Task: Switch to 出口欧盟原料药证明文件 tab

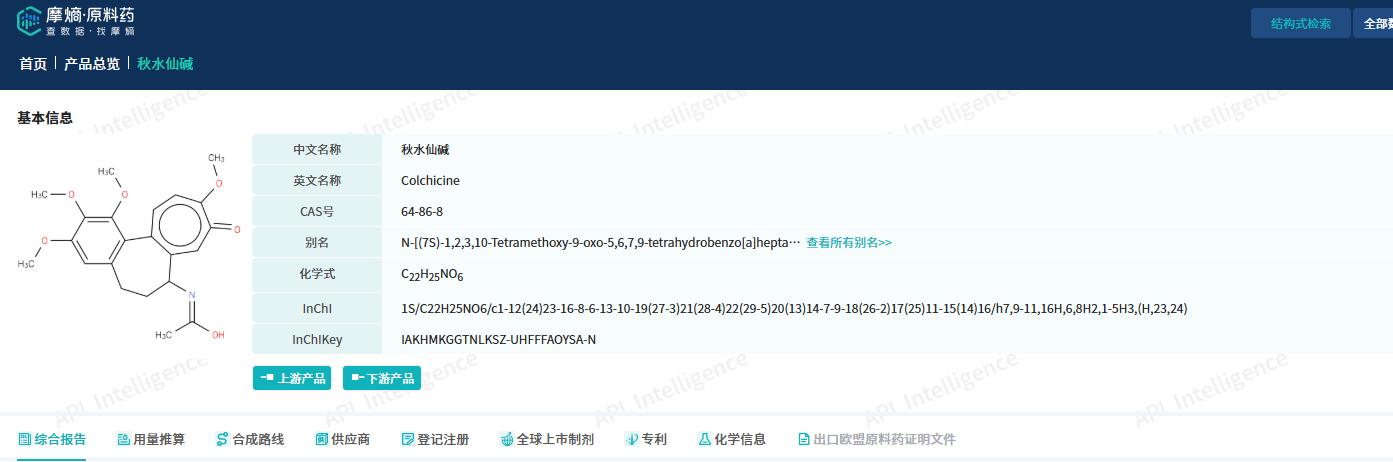Action: [877, 440]
